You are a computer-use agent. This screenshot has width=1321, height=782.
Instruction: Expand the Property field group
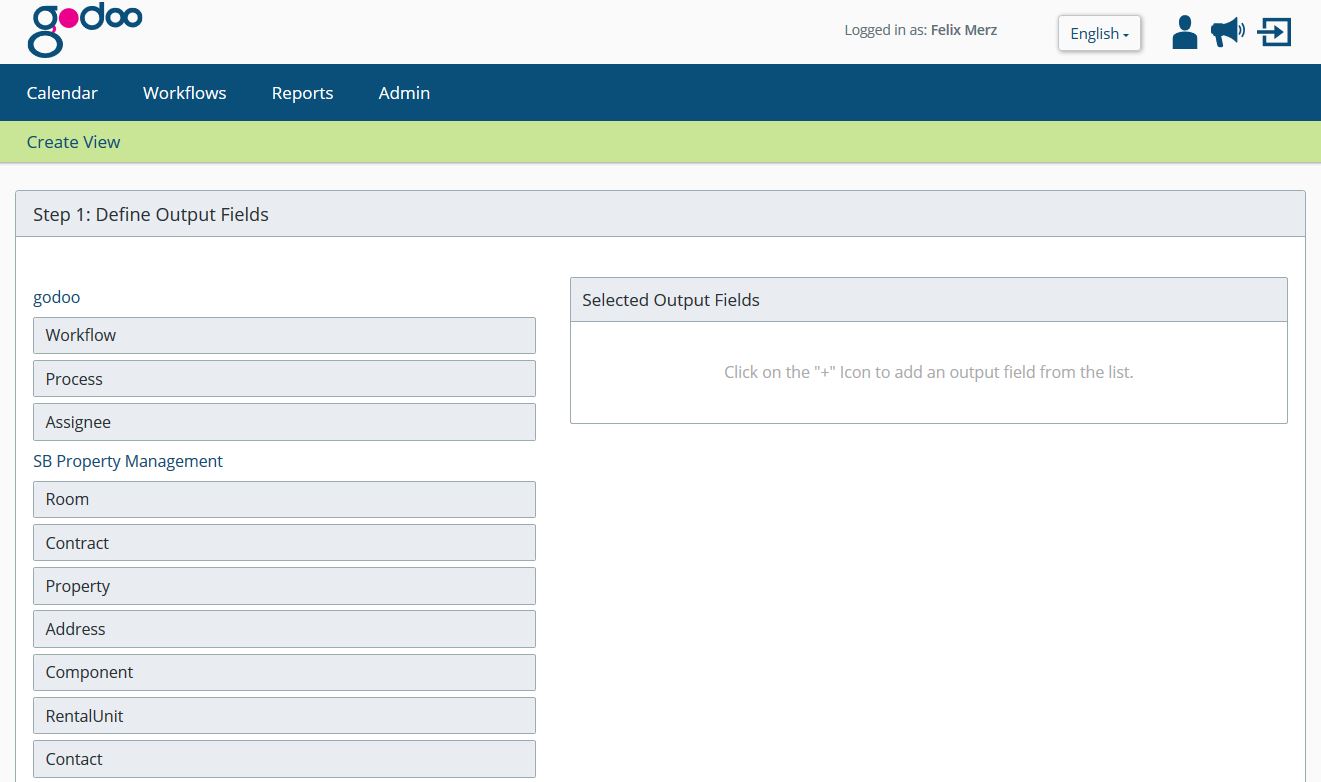click(x=284, y=586)
